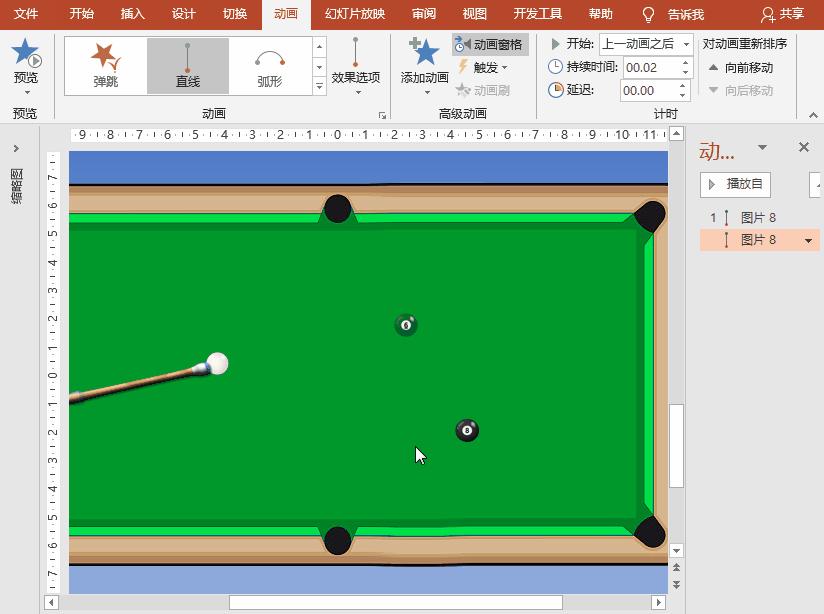The height and width of the screenshot is (614, 824).
Task: Toggle the 动画窗格 (Animation Pane)
Action: [489, 43]
